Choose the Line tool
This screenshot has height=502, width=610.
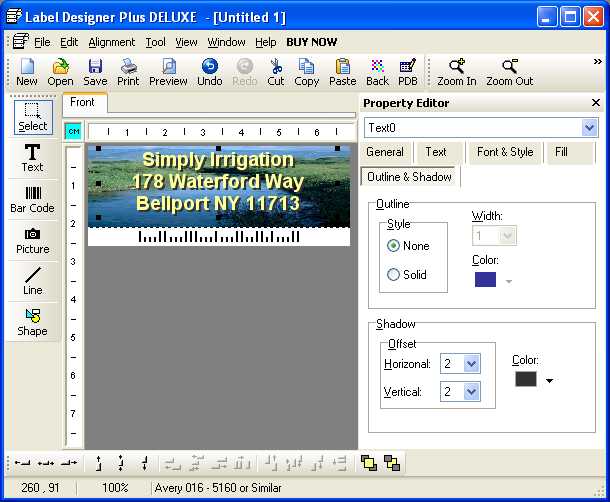tap(32, 281)
